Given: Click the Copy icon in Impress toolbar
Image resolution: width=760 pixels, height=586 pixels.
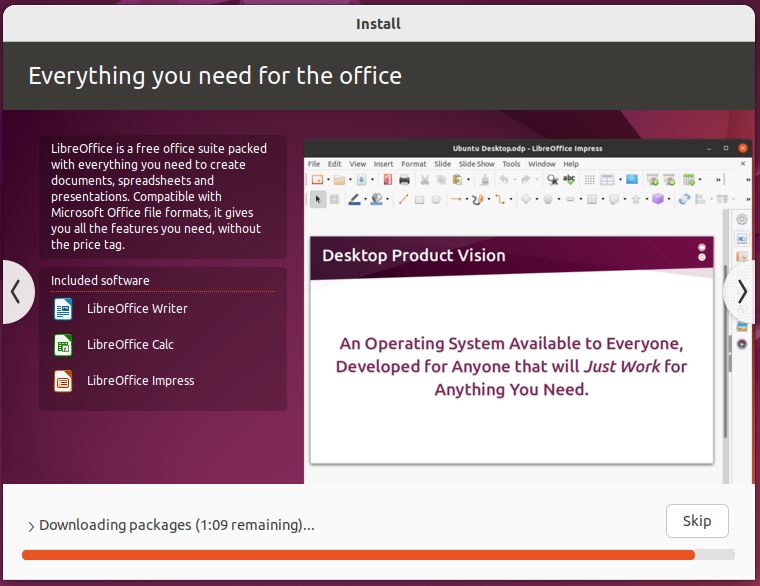Looking at the screenshot, I should [442, 180].
